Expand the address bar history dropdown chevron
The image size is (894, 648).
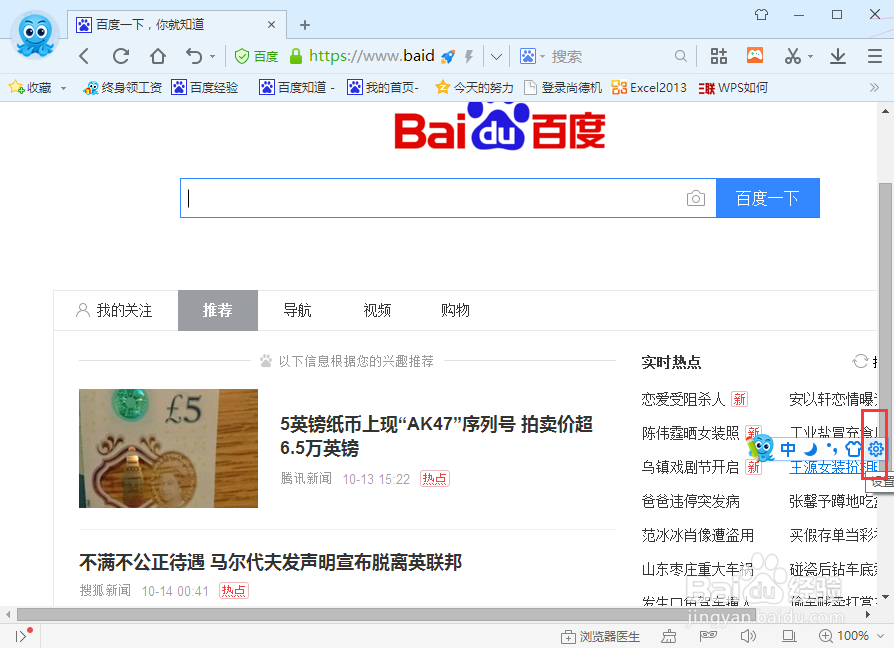[x=496, y=56]
